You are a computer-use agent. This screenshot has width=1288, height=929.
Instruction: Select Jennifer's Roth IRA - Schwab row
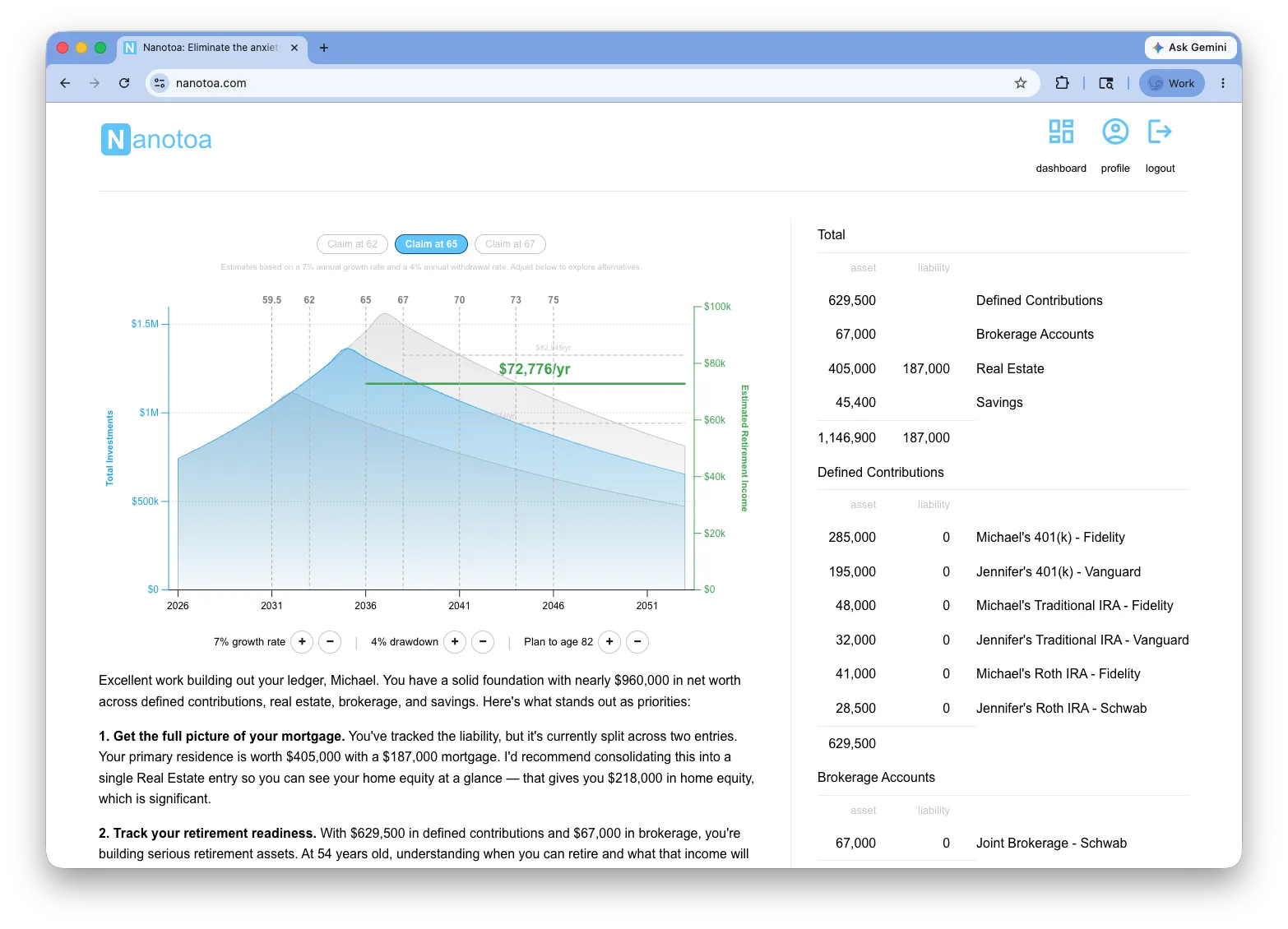(1003, 709)
